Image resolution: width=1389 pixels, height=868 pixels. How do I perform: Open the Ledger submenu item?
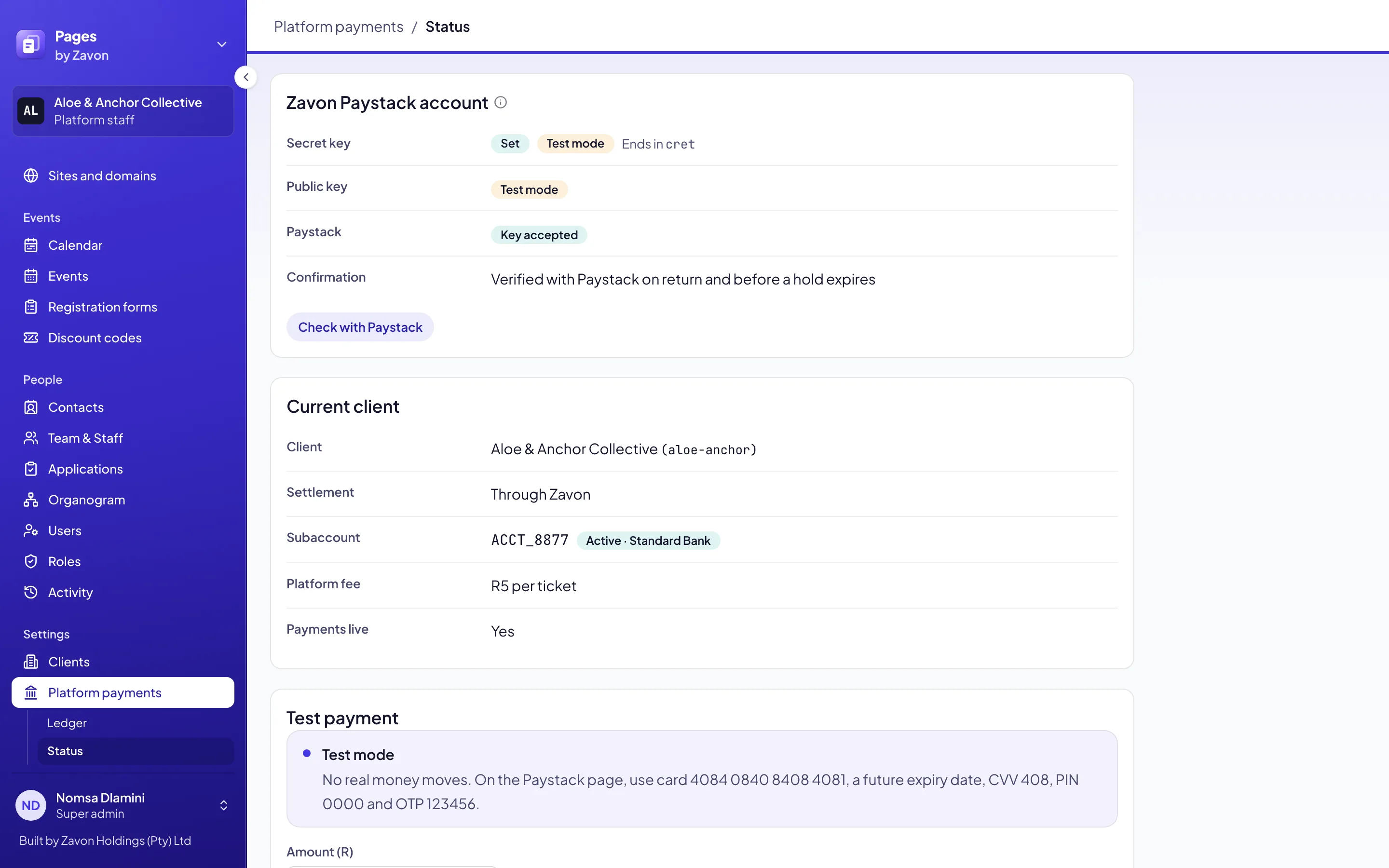coord(136,723)
